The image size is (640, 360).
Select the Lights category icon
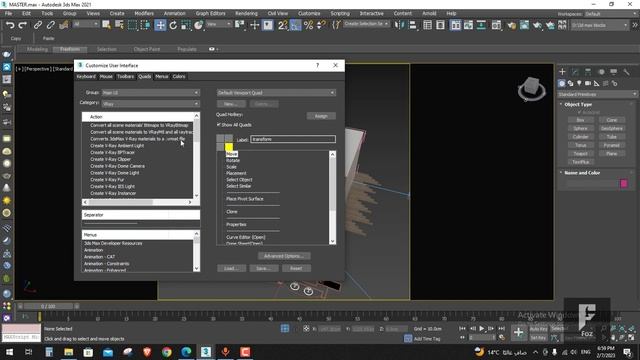pyautogui.click(x=579, y=83)
